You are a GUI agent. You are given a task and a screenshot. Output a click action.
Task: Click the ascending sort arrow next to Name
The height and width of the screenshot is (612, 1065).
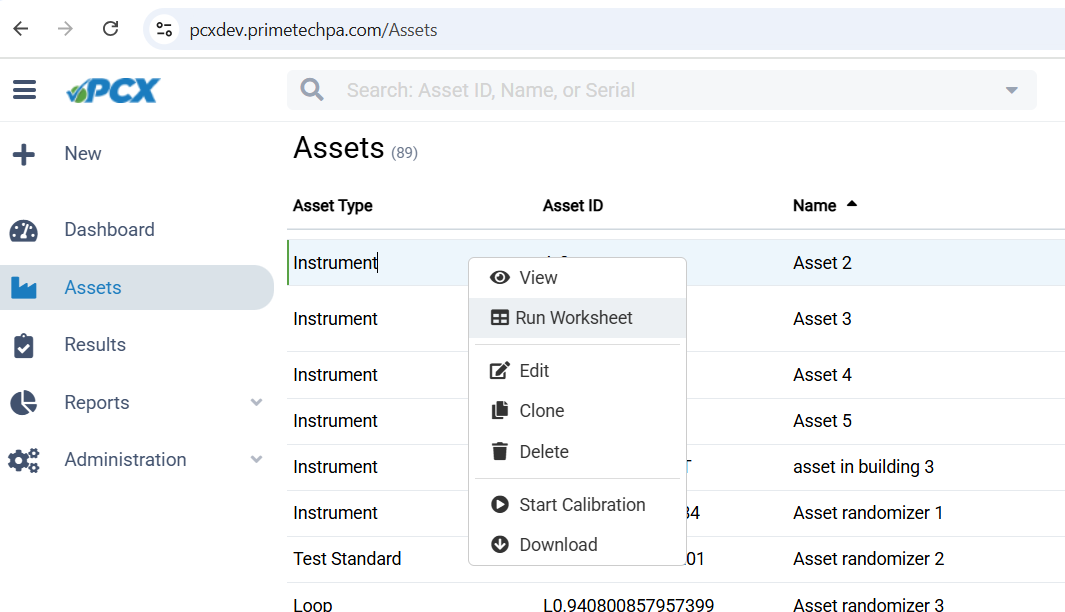coord(852,203)
